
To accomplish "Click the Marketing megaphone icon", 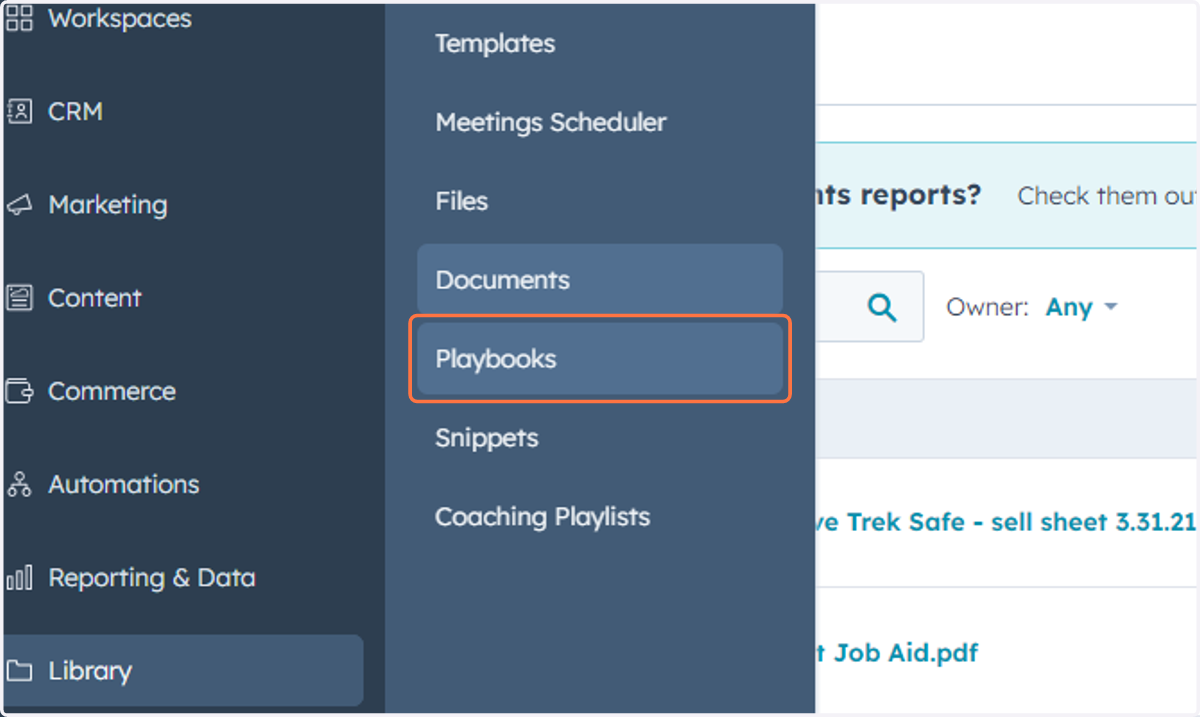I will (19, 204).
